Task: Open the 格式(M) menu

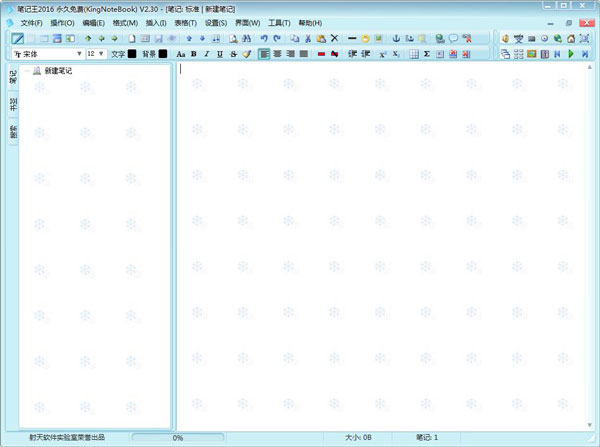Action: [x=125, y=23]
